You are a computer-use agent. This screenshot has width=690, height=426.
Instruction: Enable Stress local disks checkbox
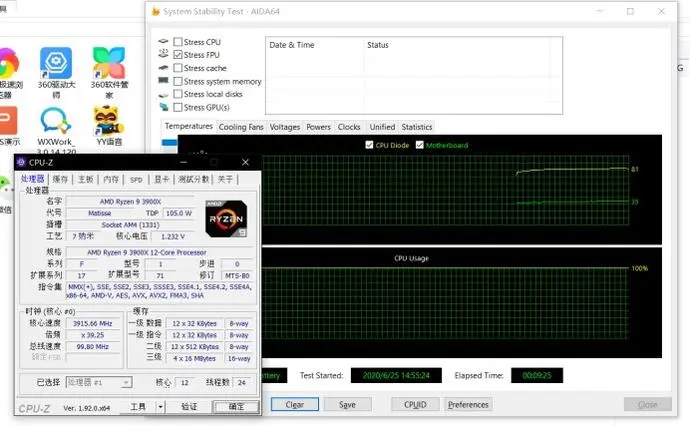point(178,94)
